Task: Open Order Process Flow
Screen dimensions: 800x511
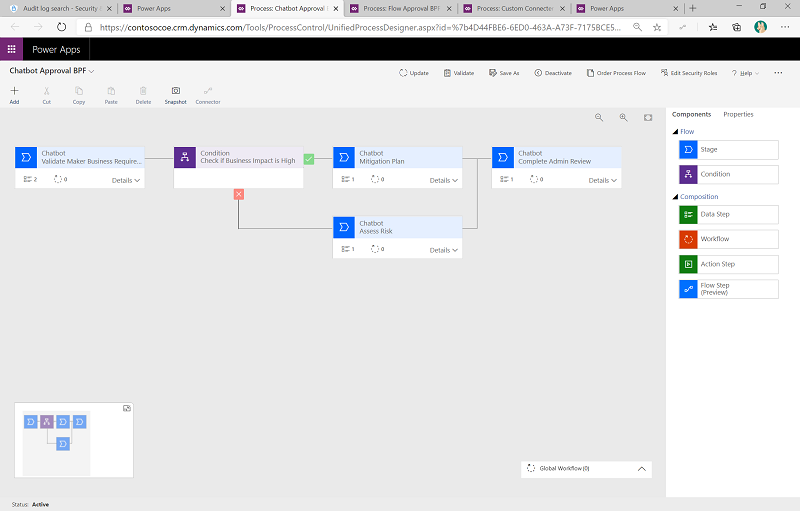Action: (x=616, y=73)
